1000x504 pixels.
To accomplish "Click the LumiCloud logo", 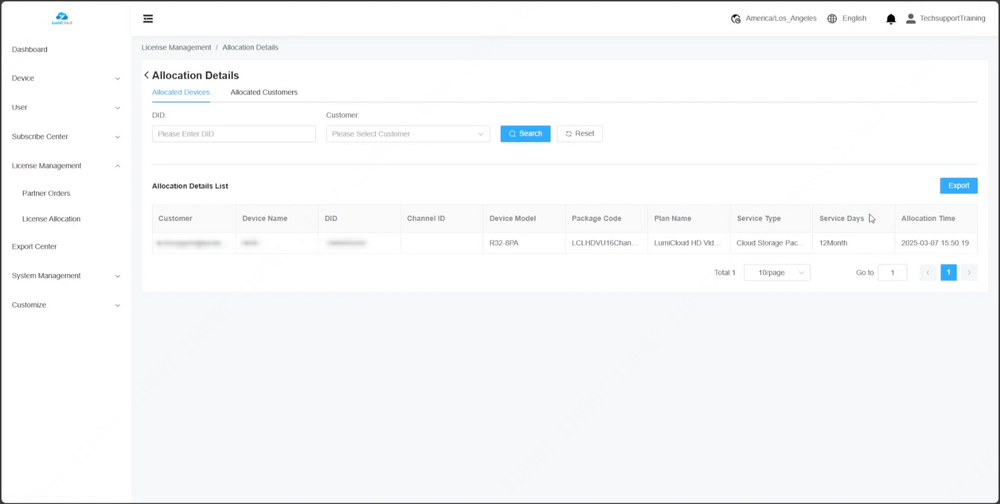I will point(62,19).
